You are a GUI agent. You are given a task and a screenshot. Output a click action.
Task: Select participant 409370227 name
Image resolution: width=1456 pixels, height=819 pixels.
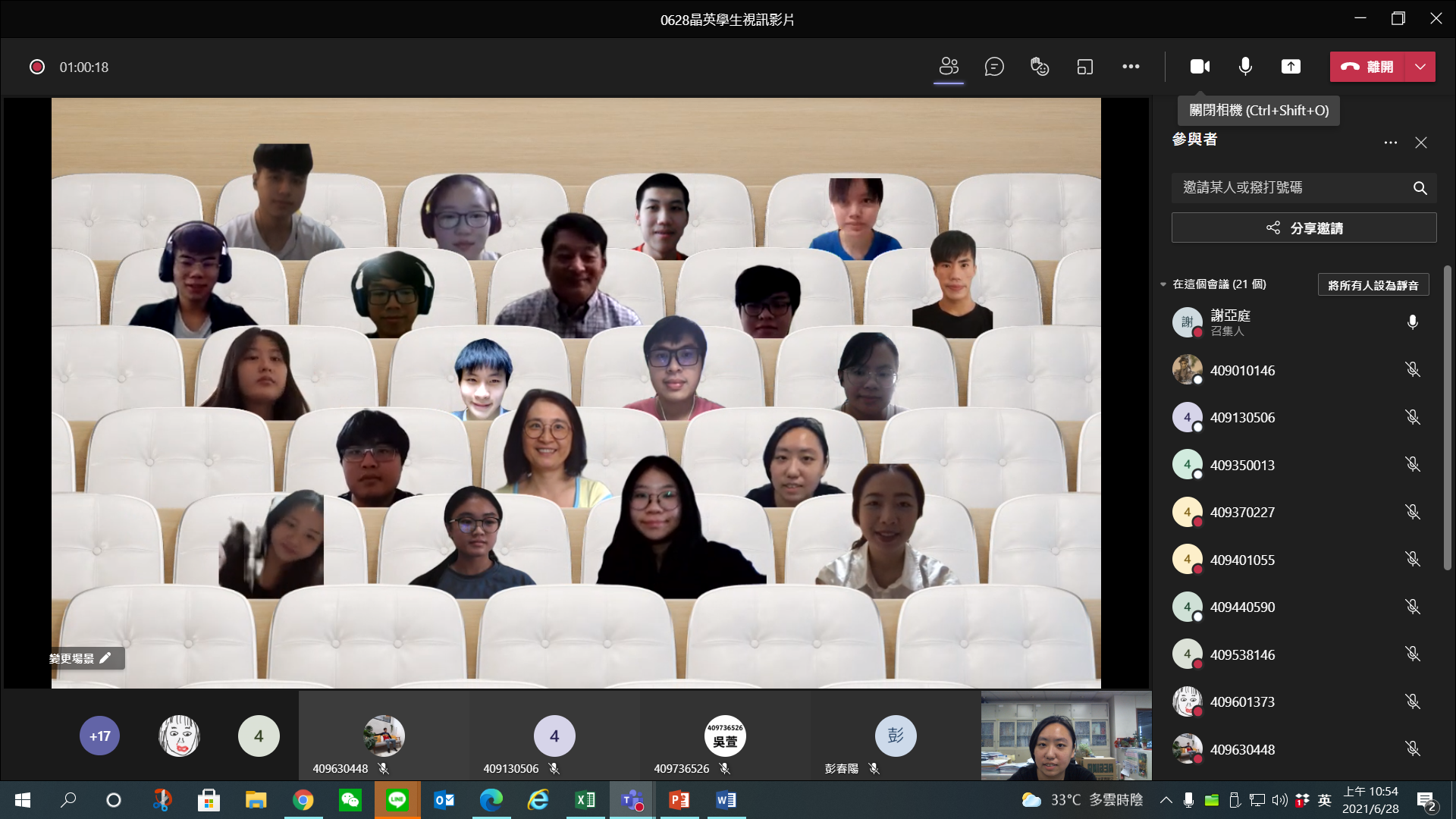point(1242,513)
